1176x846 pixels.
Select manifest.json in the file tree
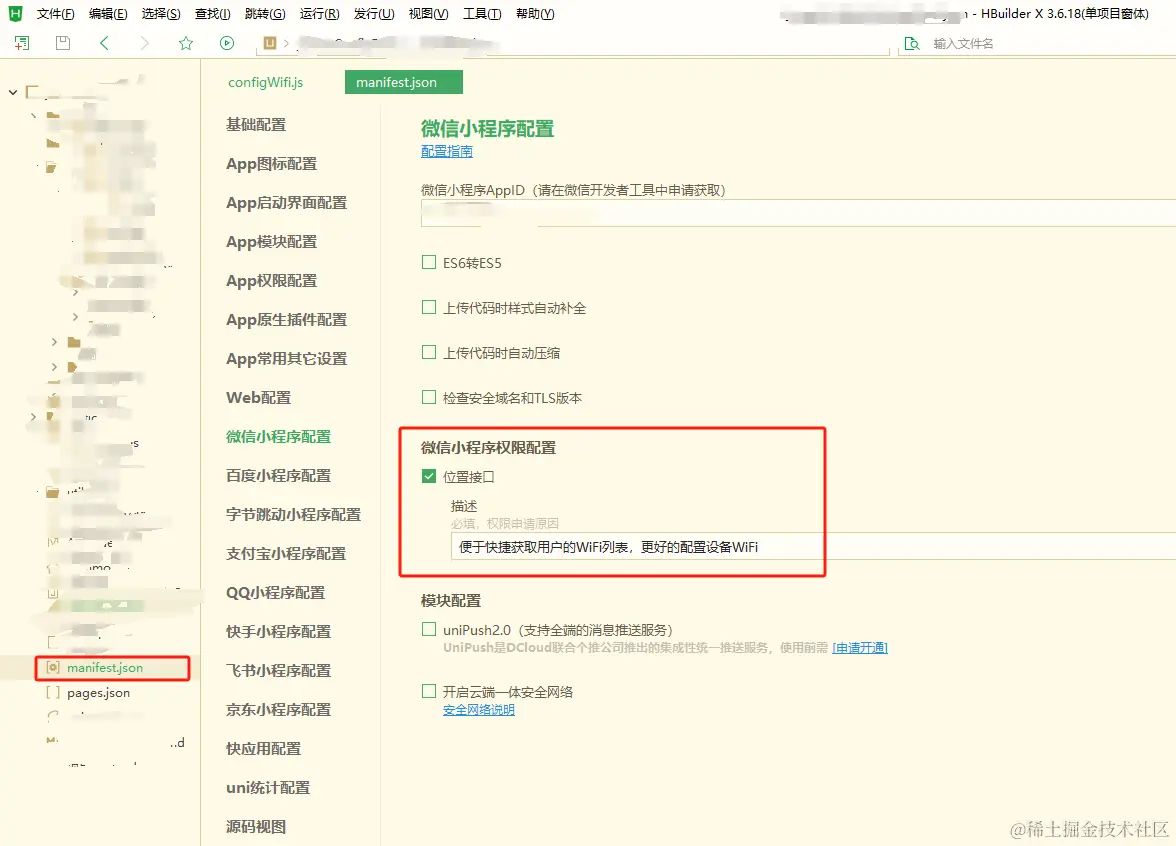point(105,668)
